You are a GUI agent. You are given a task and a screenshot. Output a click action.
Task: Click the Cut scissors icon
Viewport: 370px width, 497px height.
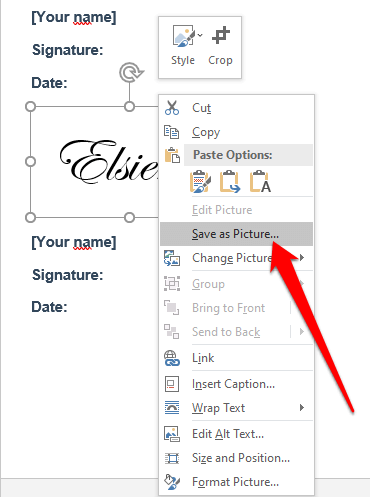(172, 108)
